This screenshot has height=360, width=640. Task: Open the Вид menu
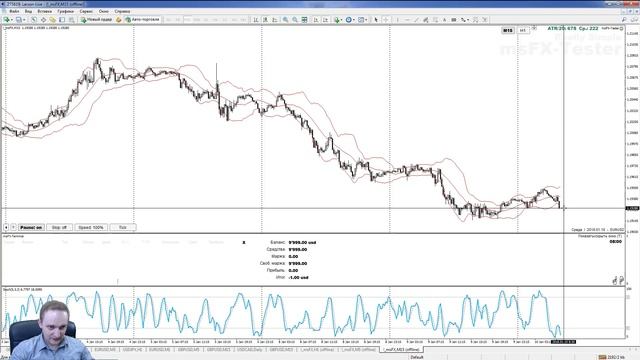click(28, 11)
